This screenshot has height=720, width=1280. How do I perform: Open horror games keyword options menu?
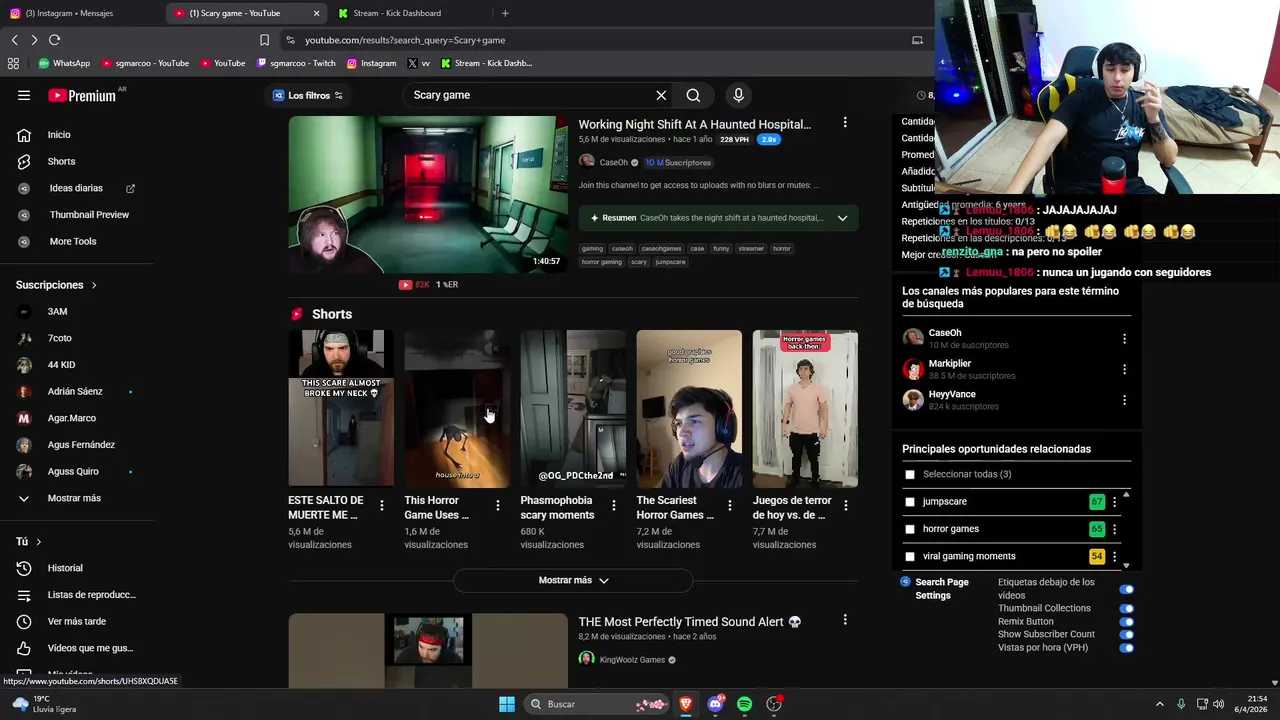(x=1115, y=529)
